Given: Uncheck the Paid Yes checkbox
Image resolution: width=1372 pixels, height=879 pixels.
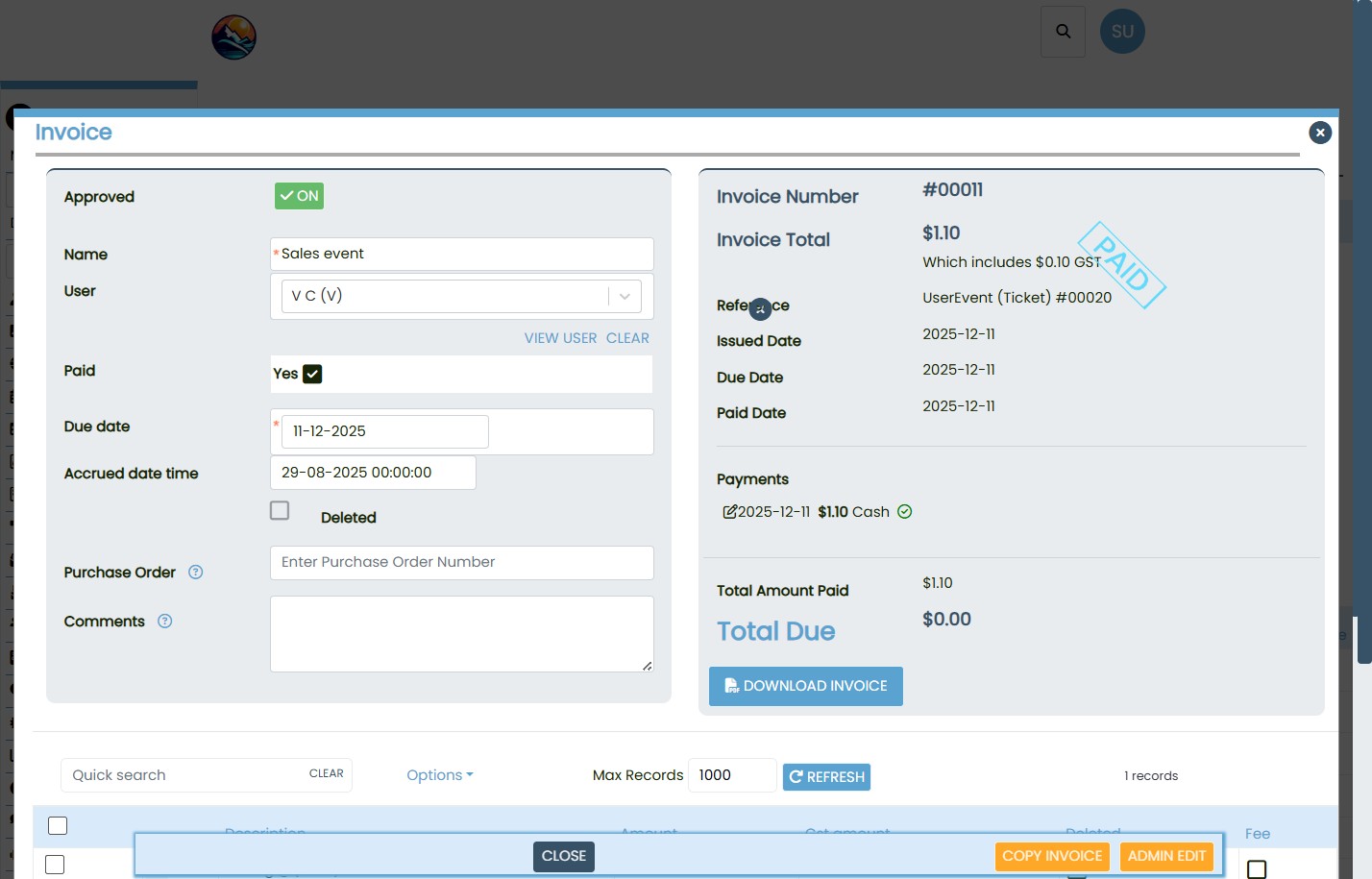Looking at the screenshot, I should 312,374.
